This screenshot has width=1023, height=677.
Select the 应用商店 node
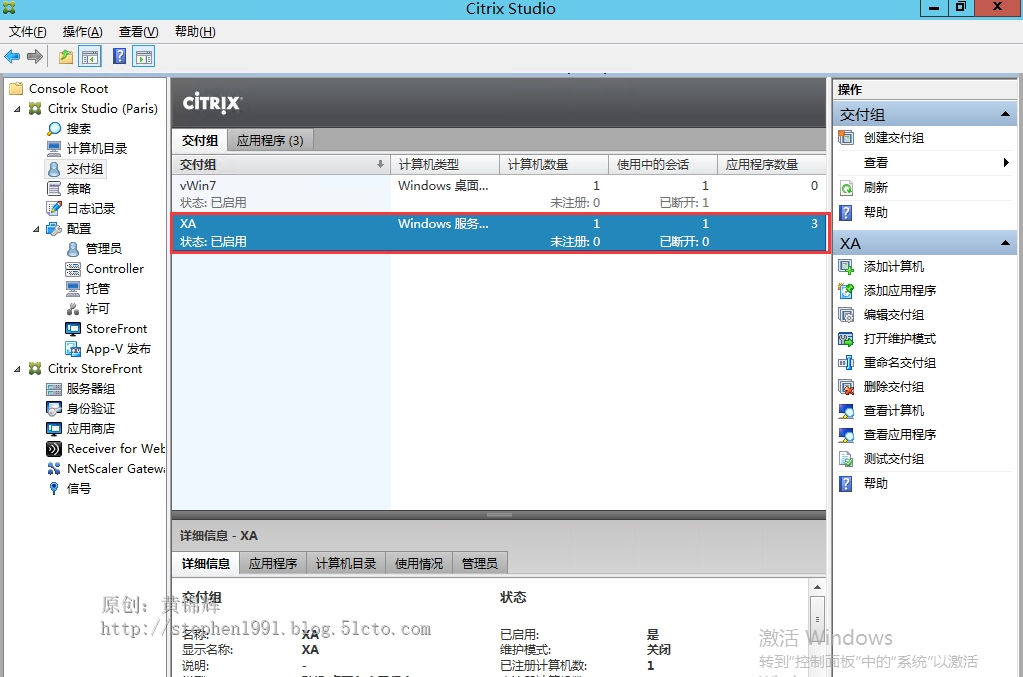click(x=90, y=429)
